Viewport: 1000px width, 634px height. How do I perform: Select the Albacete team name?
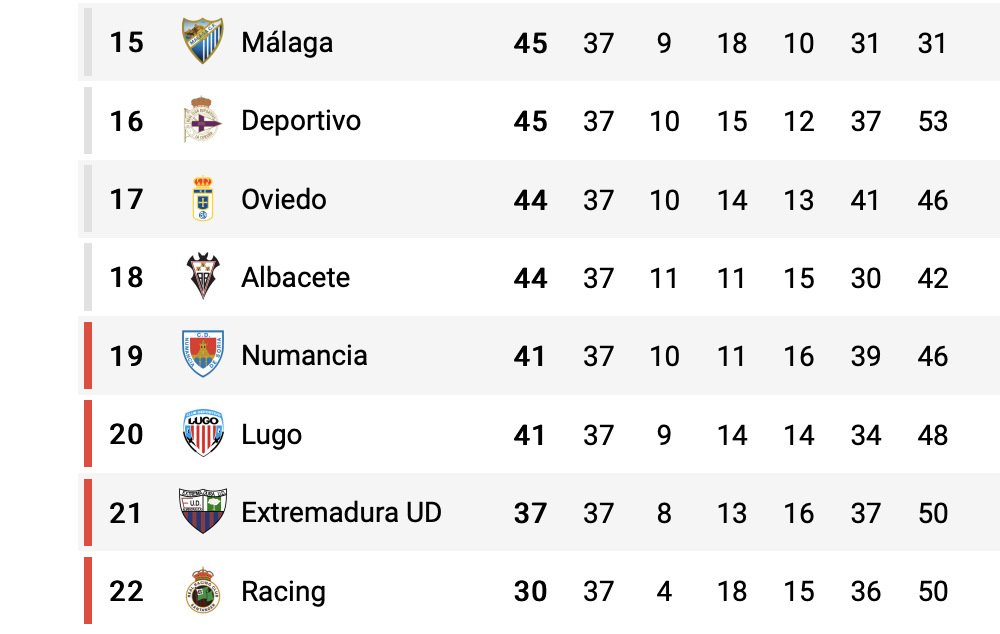click(x=295, y=277)
